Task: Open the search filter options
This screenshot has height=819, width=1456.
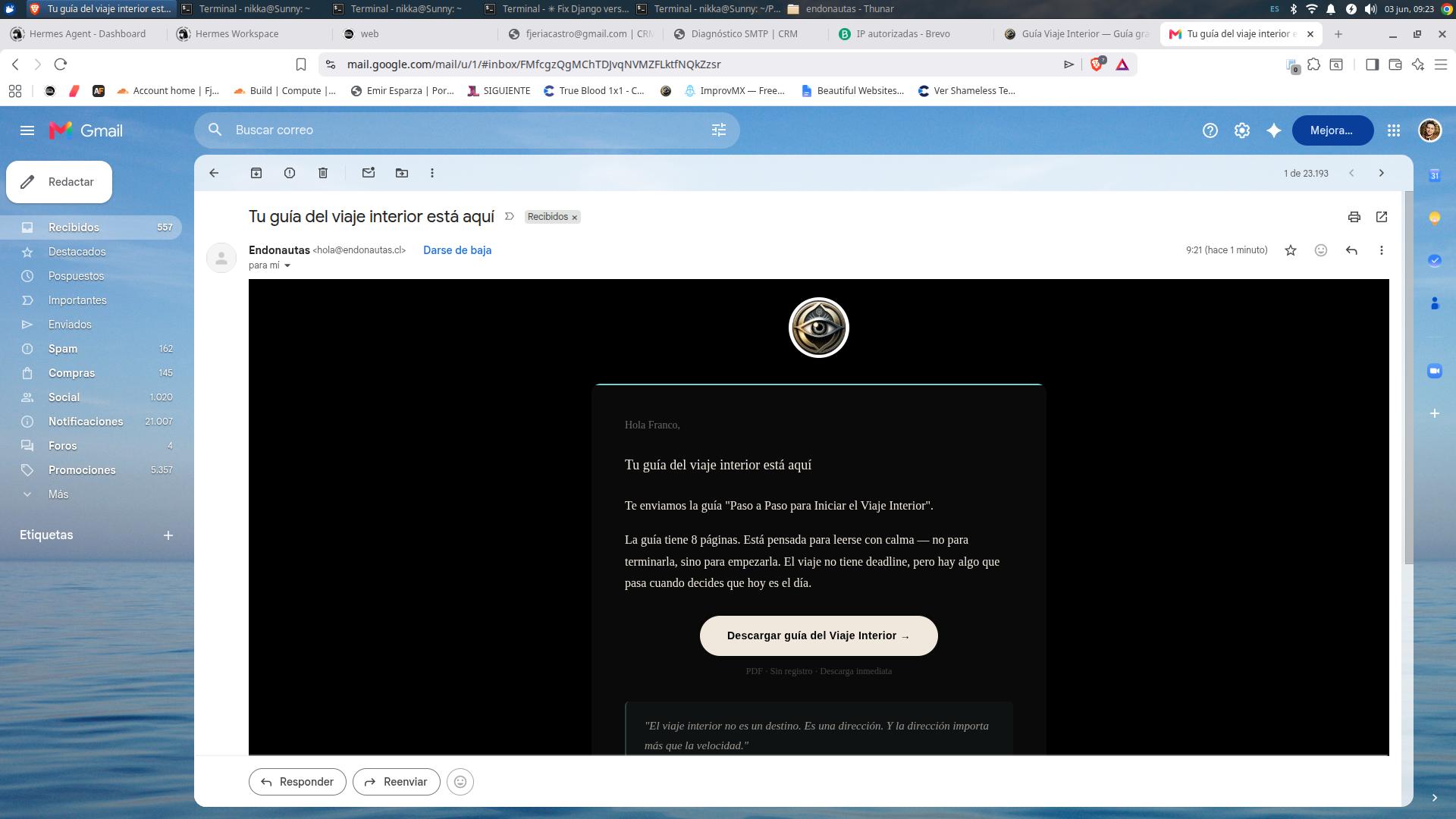Action: pos(719,130)
